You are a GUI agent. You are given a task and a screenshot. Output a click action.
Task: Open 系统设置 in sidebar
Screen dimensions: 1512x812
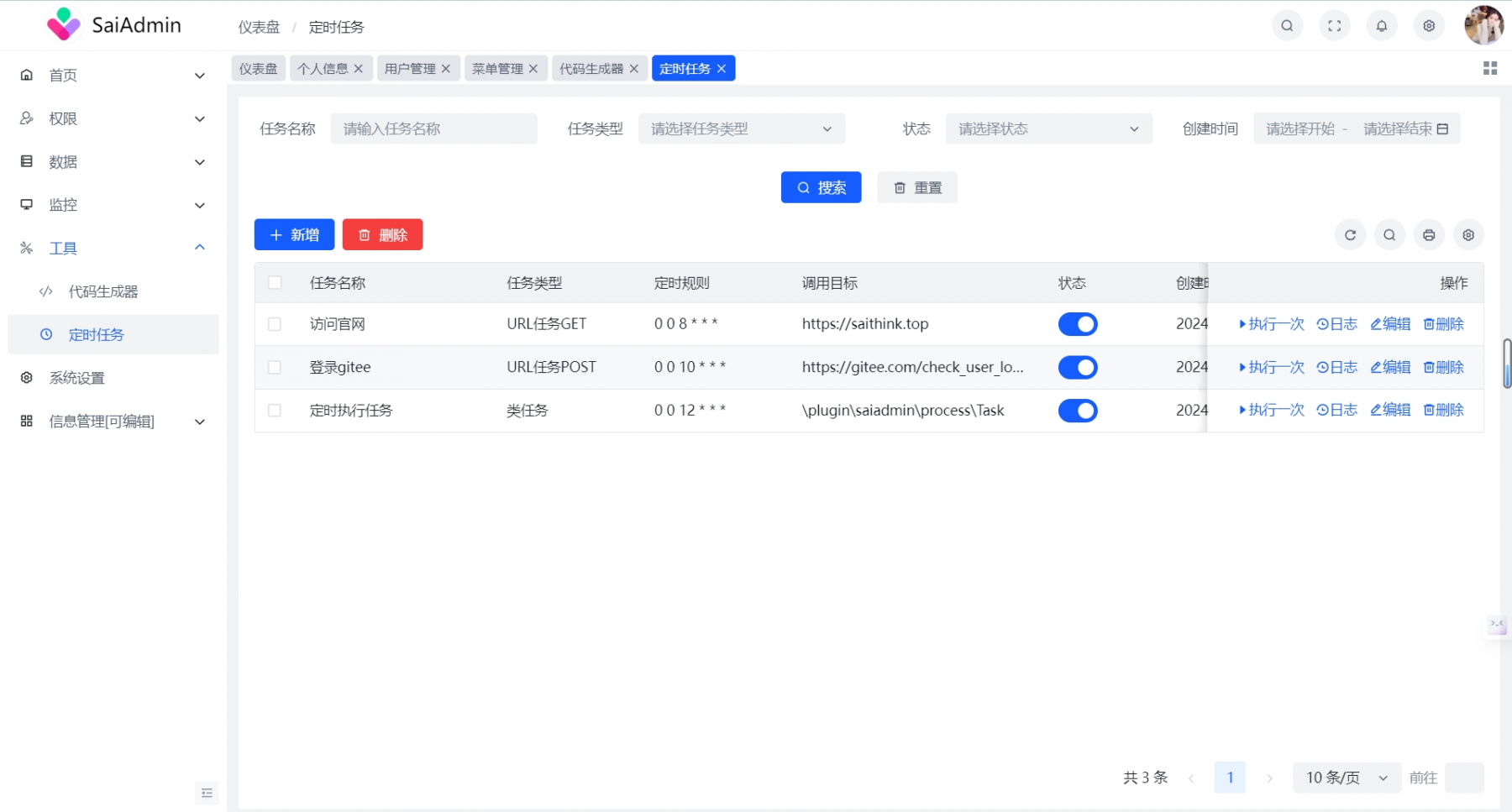tap(113, 378)
